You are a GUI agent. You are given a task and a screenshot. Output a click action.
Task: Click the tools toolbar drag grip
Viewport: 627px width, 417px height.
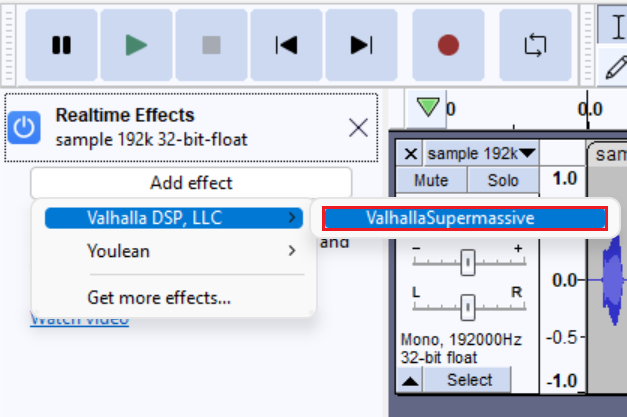[587, 45]
